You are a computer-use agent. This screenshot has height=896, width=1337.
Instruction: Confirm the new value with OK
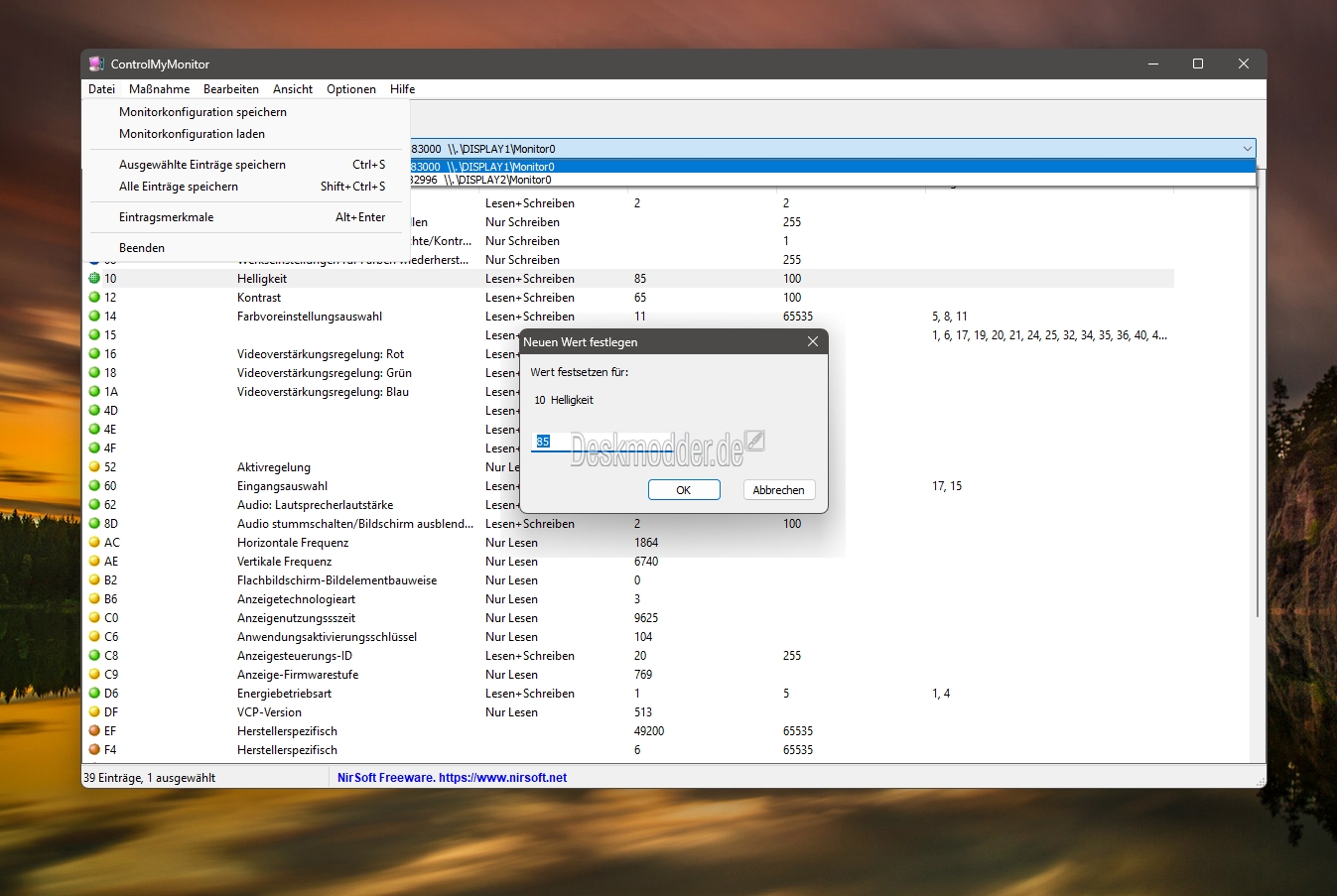pos(683,490)
